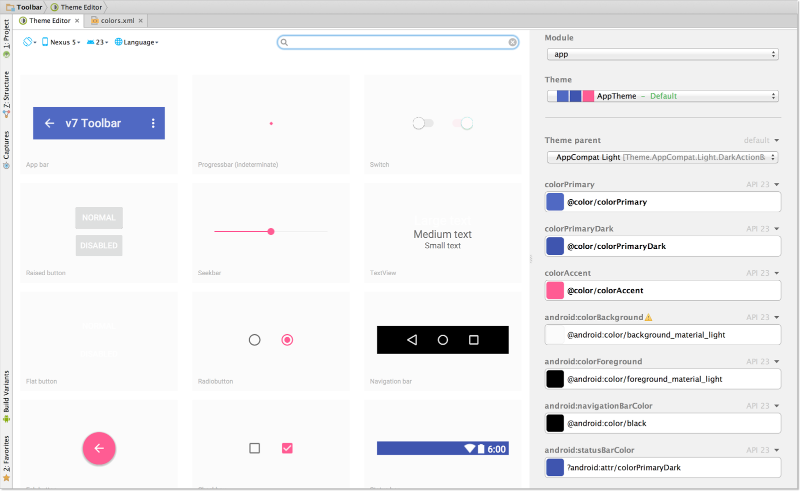Expand the android:statusBarColor API 23 arrow
This screenshot has height=491, width=800.
(777, 450)
